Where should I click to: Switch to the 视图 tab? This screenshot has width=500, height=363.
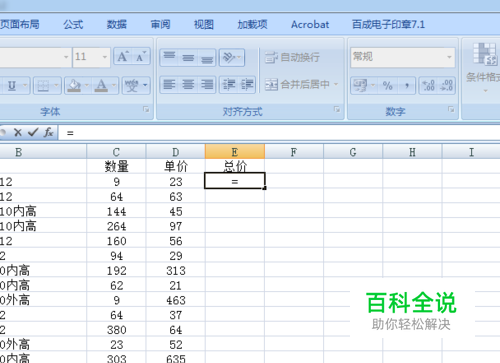pos(204,24)
